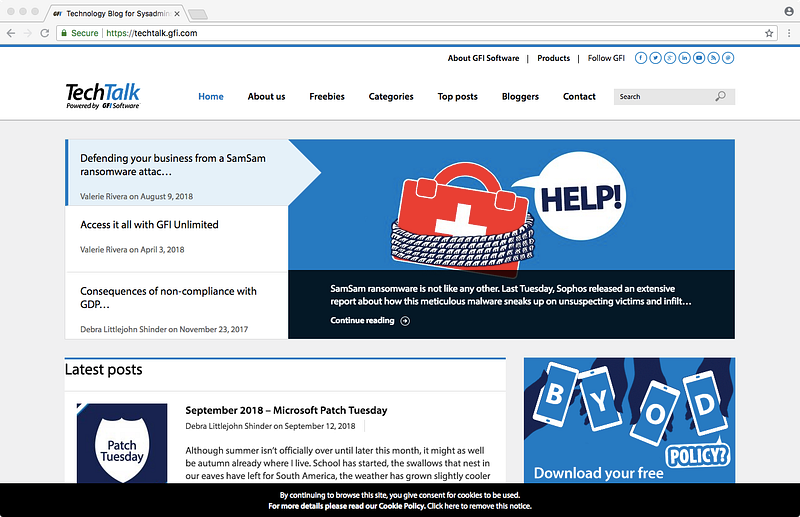Click the HELP ransomware featured image
Viewport: 800px width, 517px height.
pos(511,205)
